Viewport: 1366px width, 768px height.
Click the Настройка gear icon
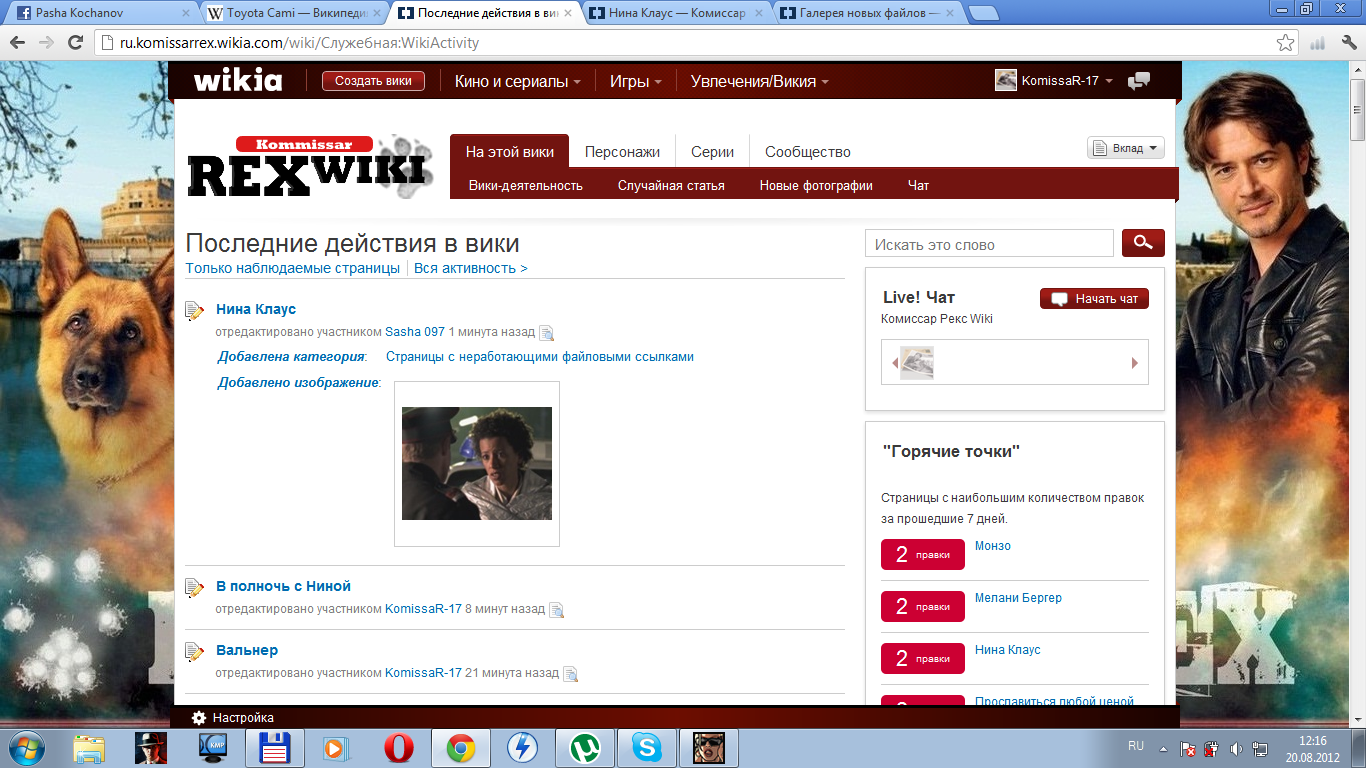click(199, 718)
